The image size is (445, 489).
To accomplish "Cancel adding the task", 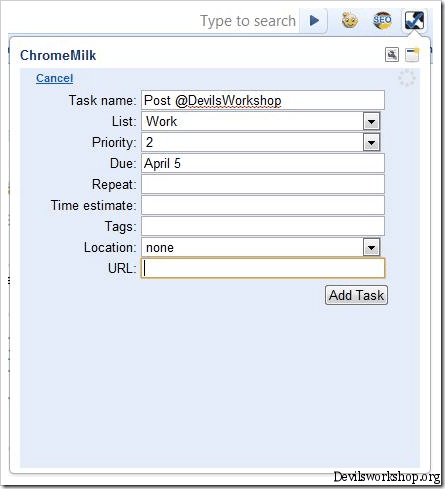I will click(x=54, y=78).
